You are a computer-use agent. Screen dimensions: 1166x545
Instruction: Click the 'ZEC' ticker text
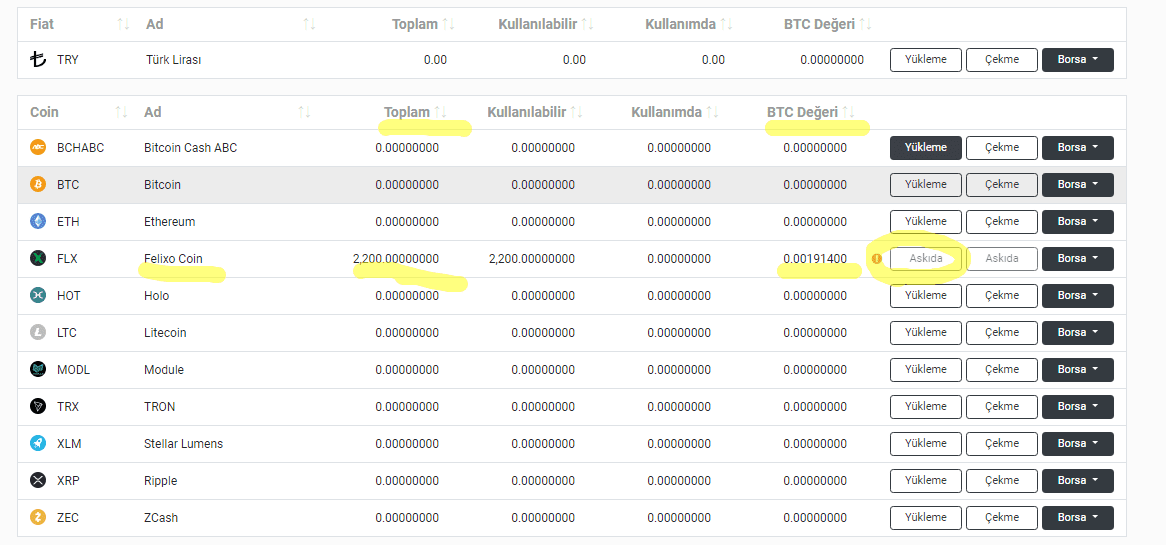[68, 517]
